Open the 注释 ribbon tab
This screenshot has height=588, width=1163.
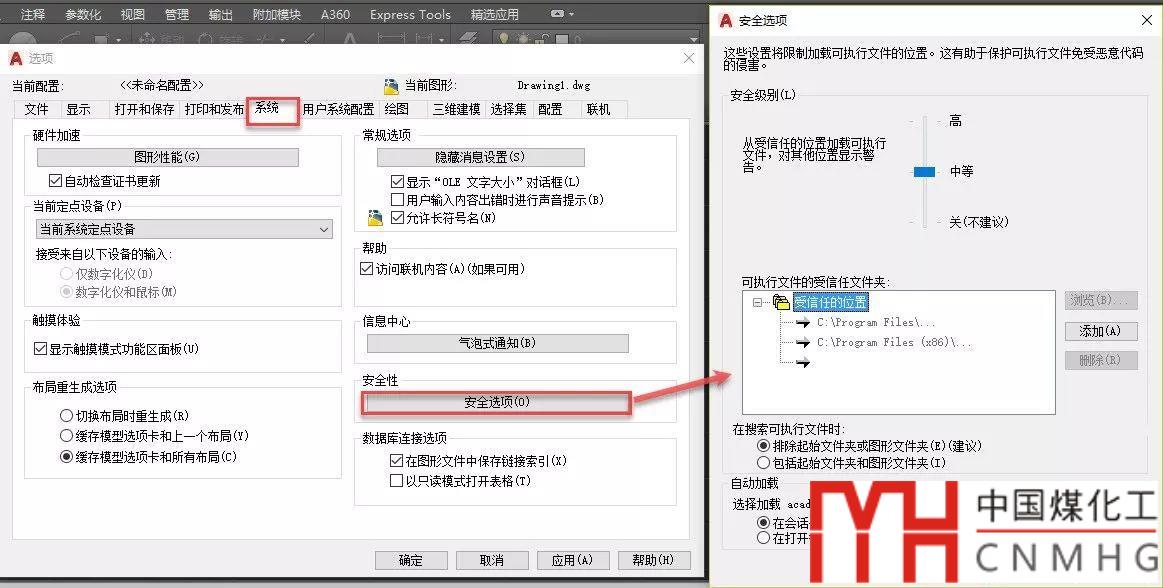[x=33, y=14]
